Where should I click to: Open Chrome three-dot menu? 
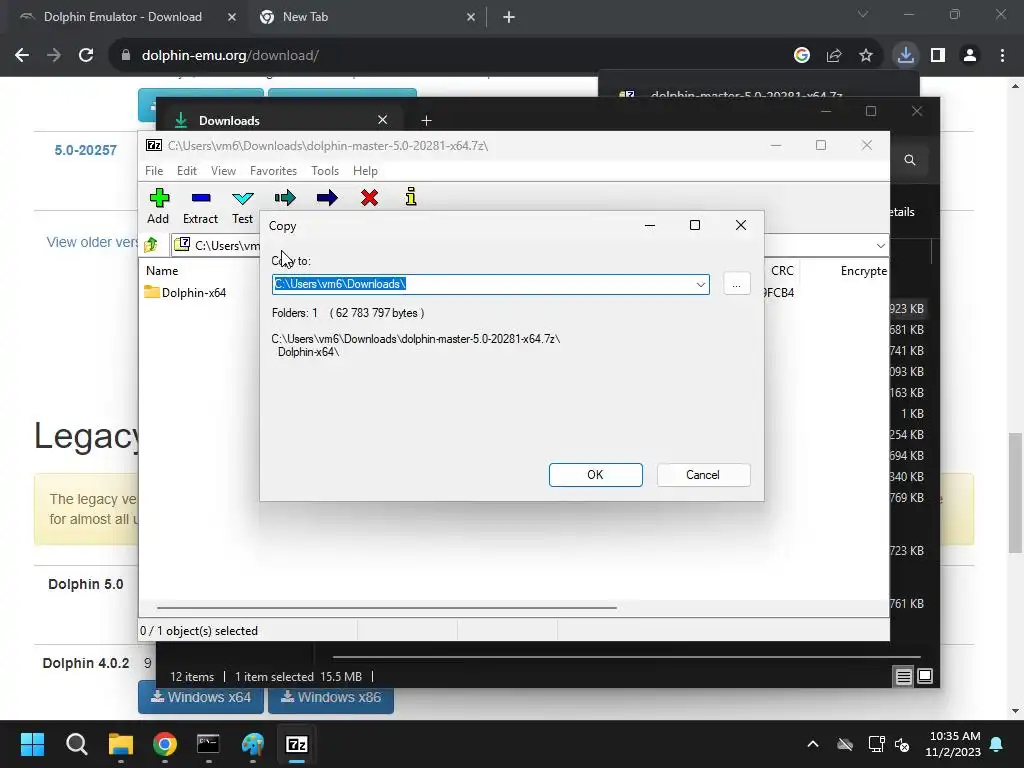[1002, 56]
